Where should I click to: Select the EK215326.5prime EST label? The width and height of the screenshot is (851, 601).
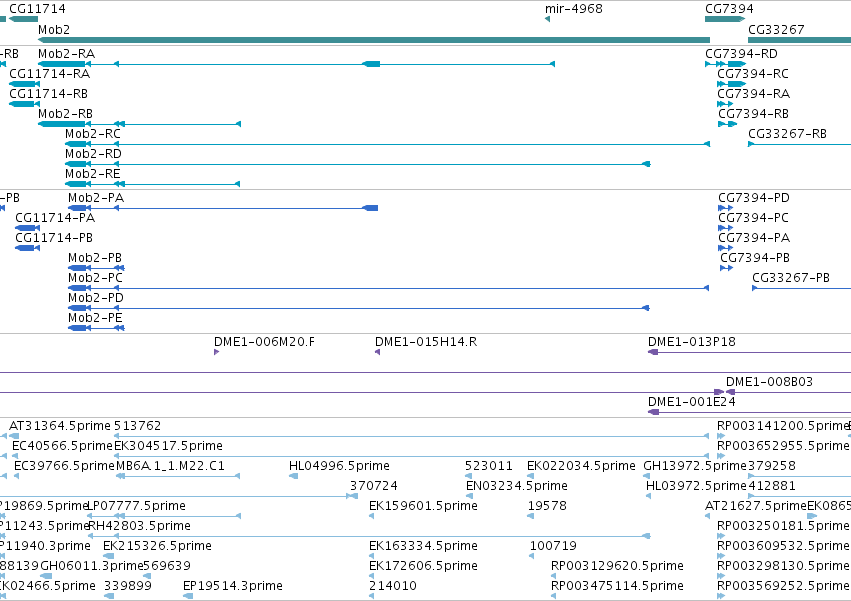(x=157, y=546)
